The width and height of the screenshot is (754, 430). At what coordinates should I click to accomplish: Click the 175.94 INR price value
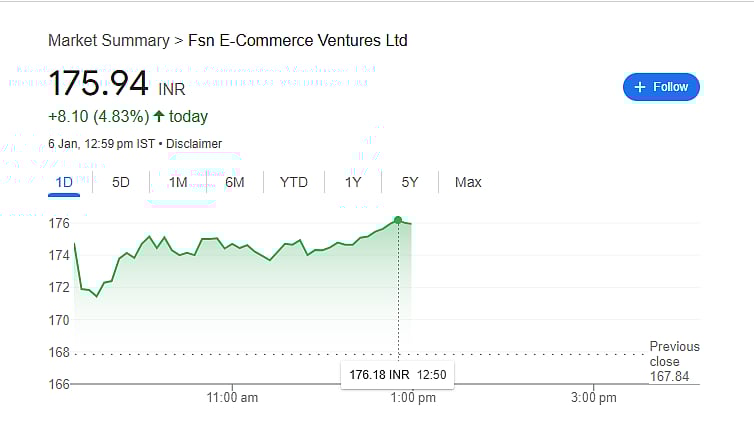tap(99, 83)
